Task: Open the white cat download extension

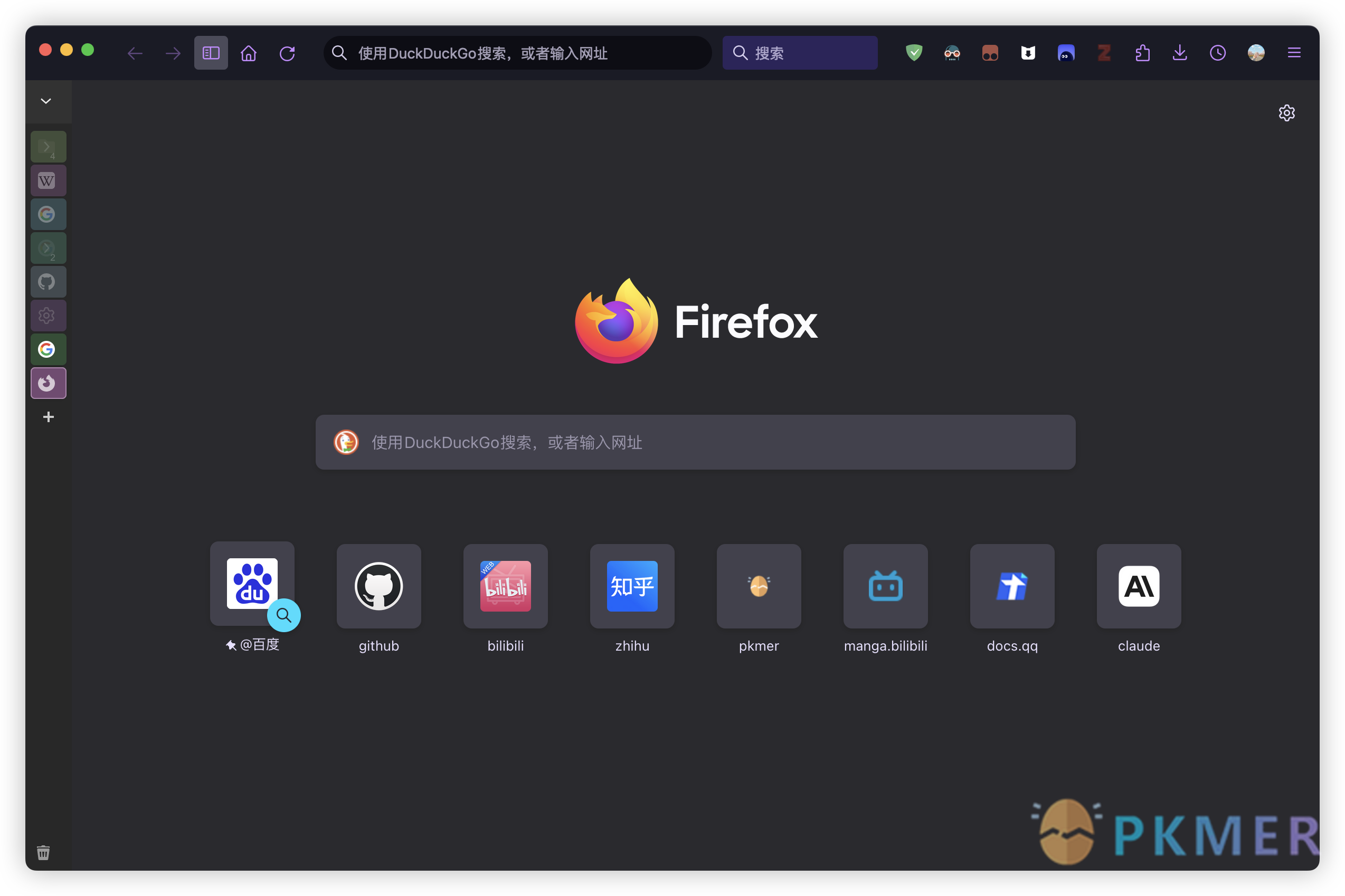Action: (1028, 53)
